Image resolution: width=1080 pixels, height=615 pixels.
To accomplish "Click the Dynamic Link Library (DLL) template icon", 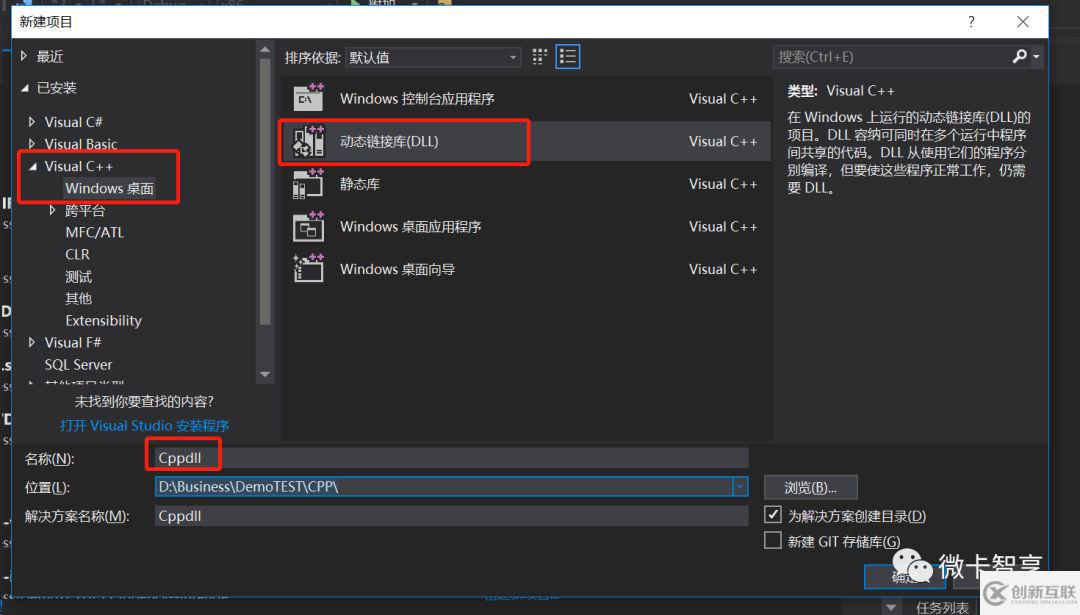I will [308, 141].
